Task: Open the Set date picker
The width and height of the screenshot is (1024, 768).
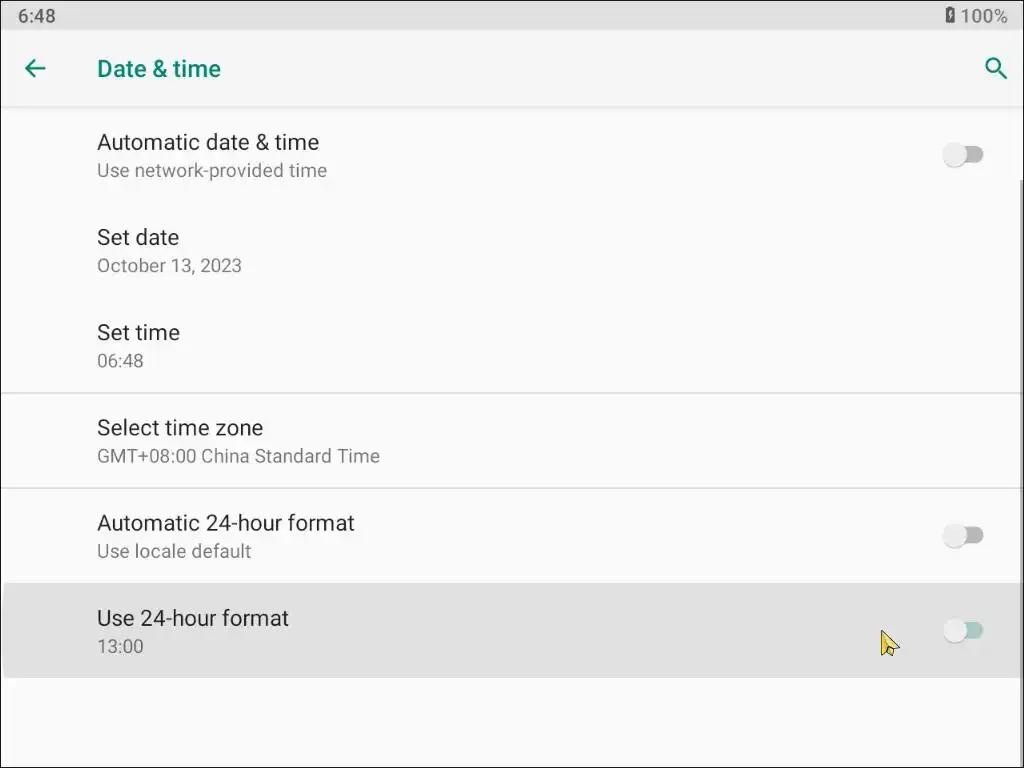Action: (x=138, y=238)
